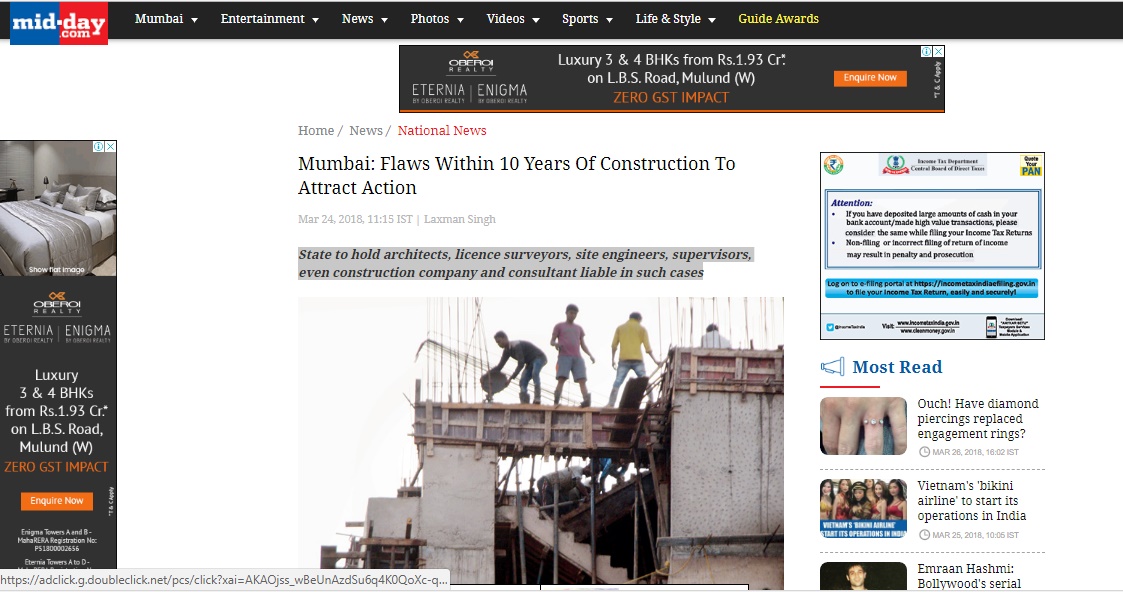Close the left sidebar Oberoi ad

(x=110, y=146)
